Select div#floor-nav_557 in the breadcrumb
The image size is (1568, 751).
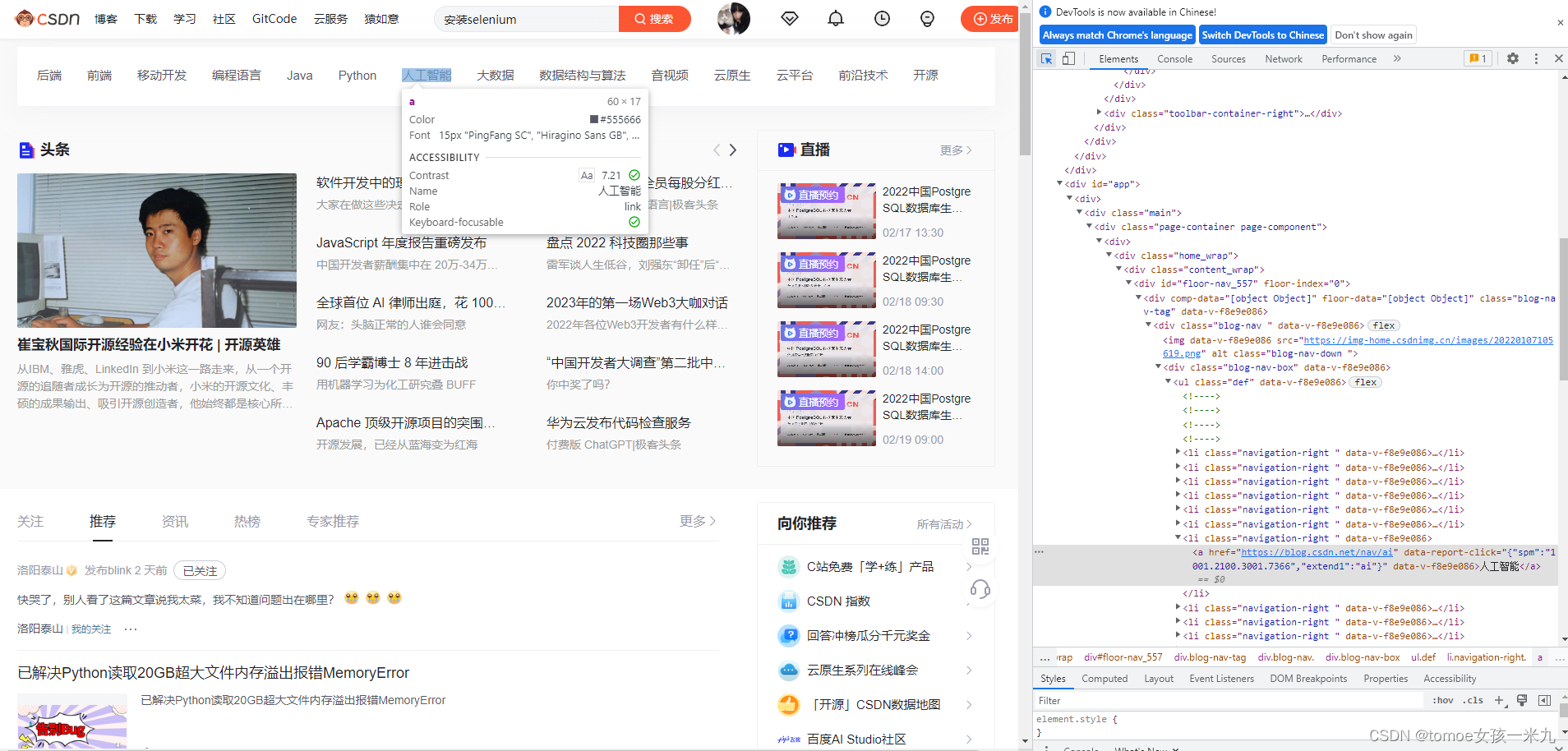(1123, 657)
